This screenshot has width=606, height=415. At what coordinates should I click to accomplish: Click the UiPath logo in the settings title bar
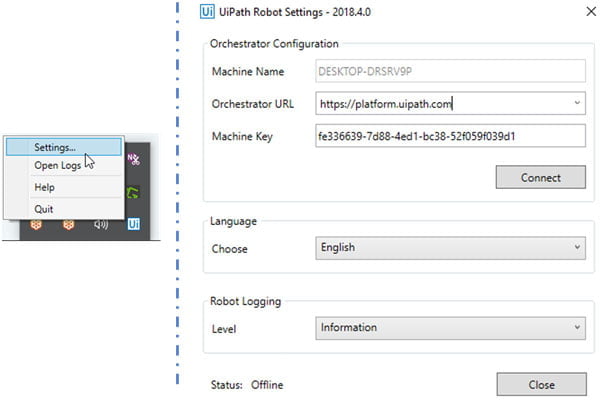click(x=207, y=12)
